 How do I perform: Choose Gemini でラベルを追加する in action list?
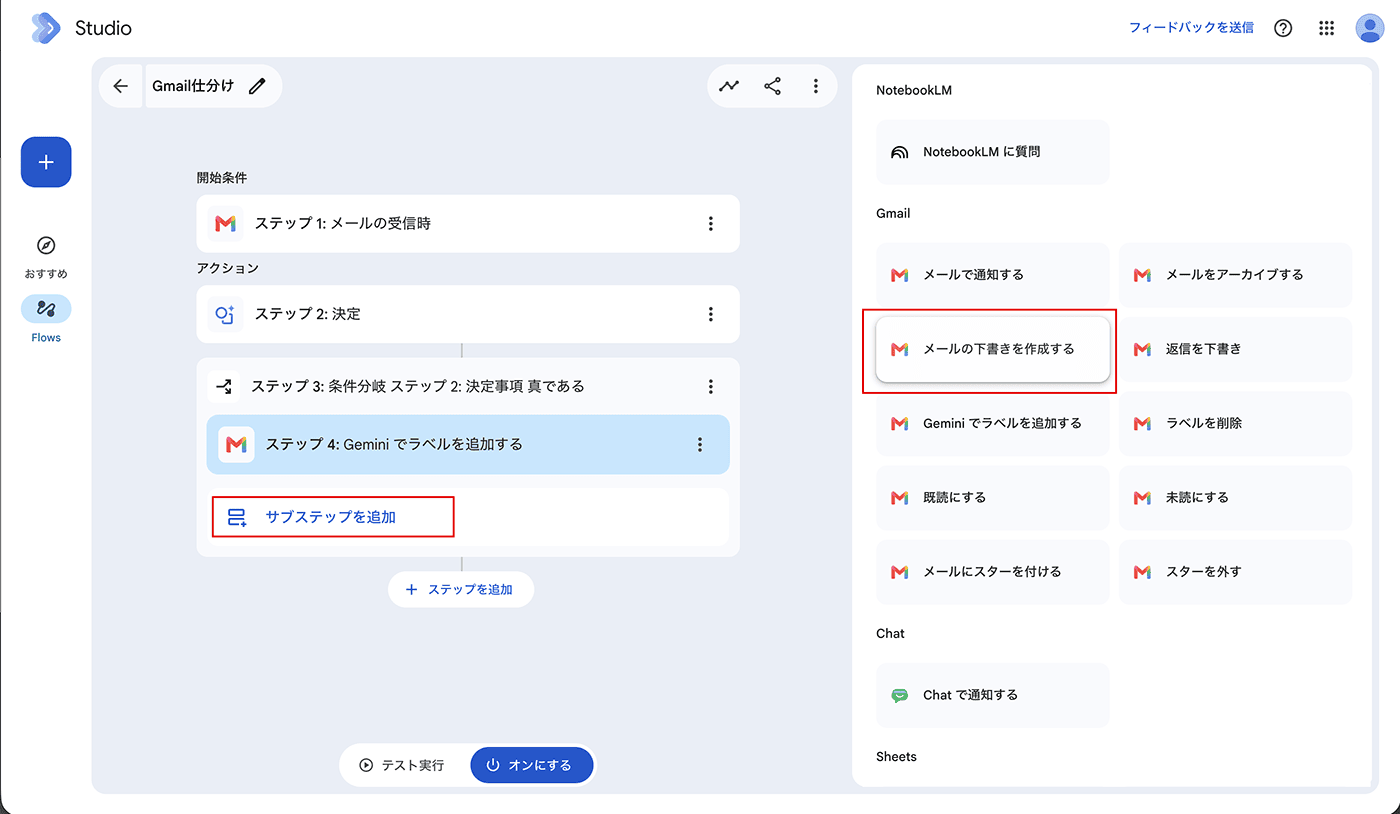993,423
